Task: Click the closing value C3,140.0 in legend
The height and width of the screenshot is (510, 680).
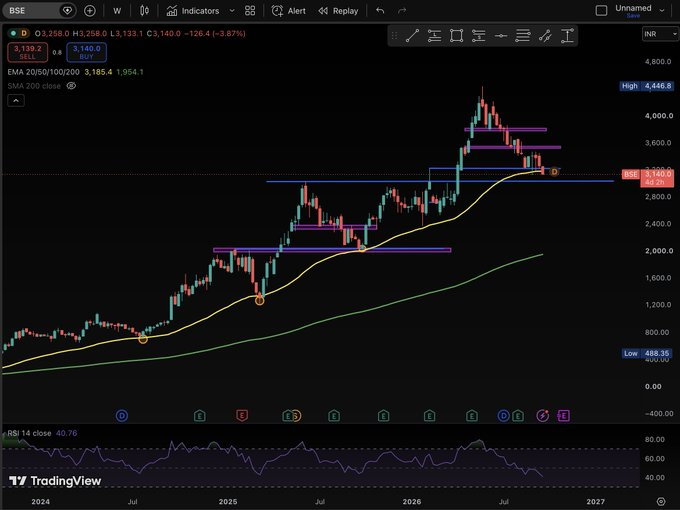Action: coord(163,33)
